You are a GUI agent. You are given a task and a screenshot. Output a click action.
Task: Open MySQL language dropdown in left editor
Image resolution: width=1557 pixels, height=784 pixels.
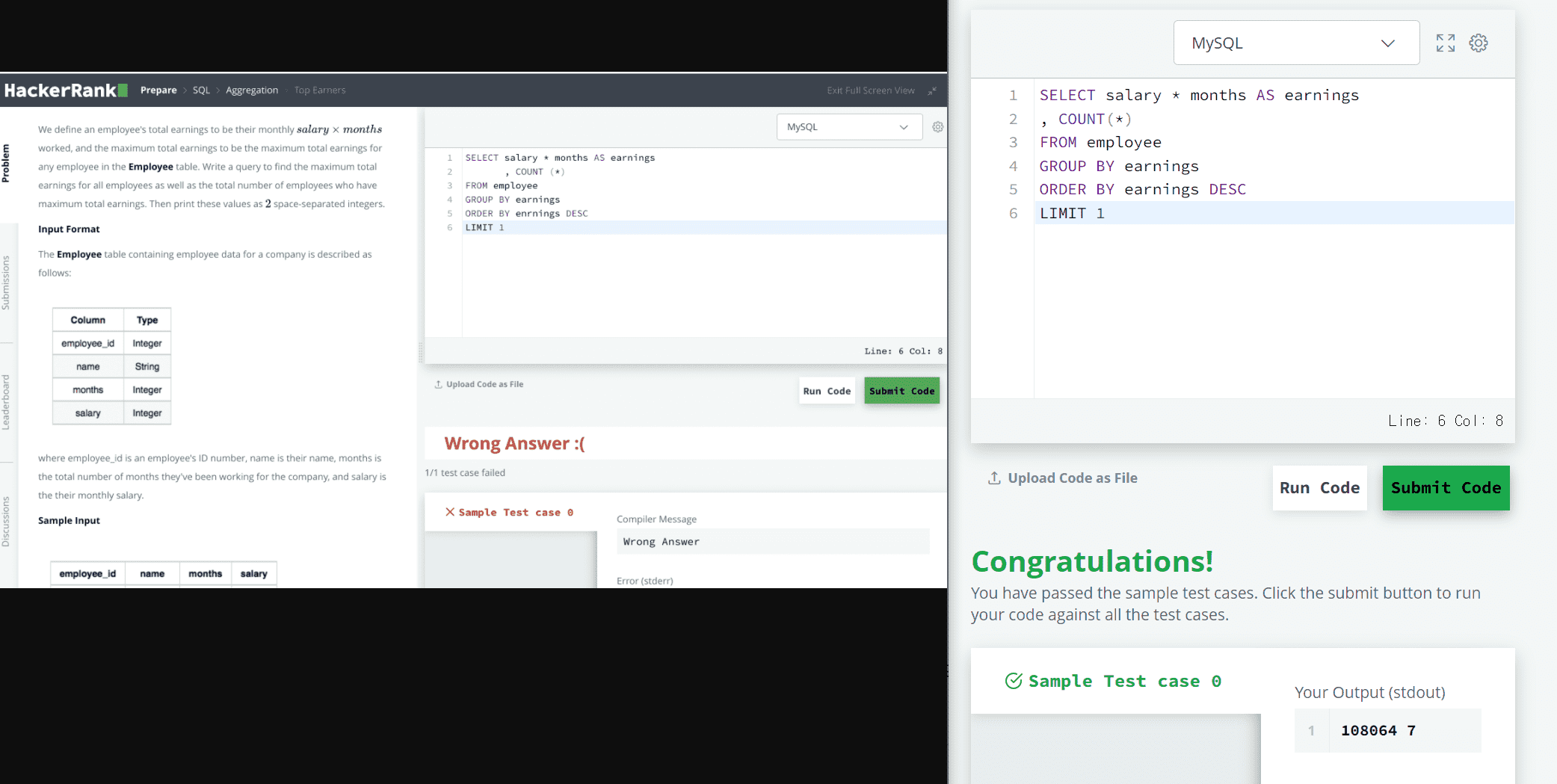[849, 127]
